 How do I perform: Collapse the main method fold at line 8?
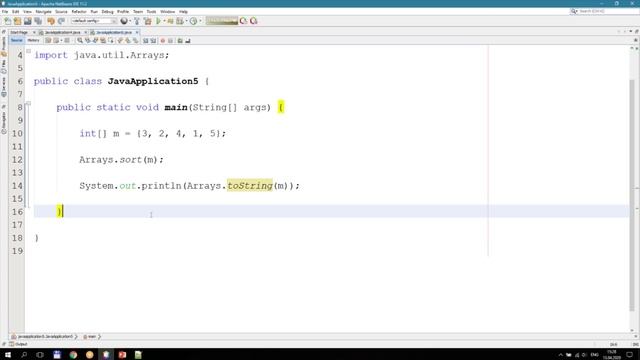[28, 104]
